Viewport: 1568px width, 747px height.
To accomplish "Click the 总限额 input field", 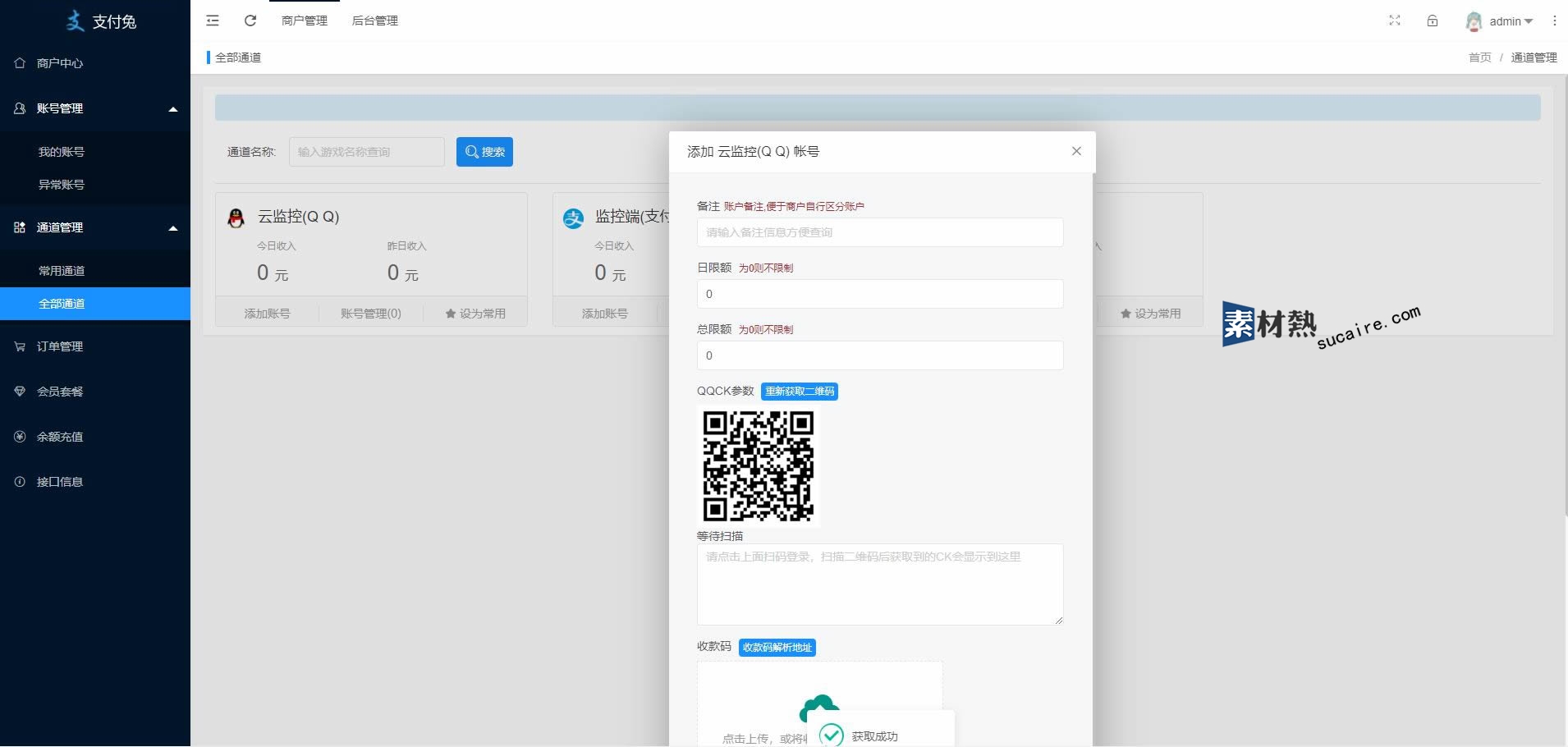I will tap(880, 355).
